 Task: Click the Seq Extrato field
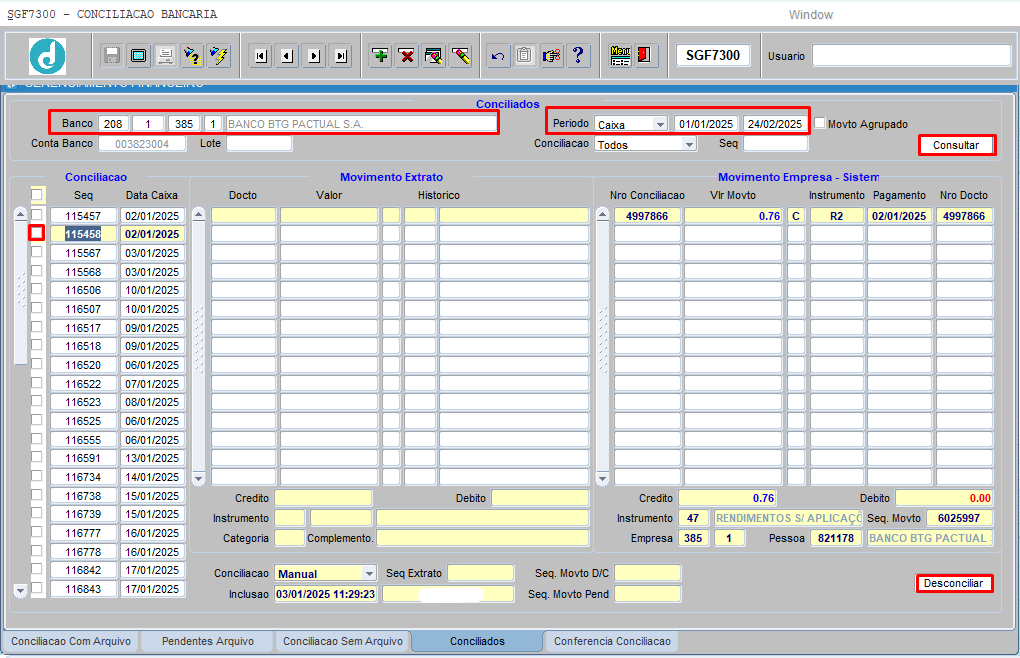coord(481,573)
